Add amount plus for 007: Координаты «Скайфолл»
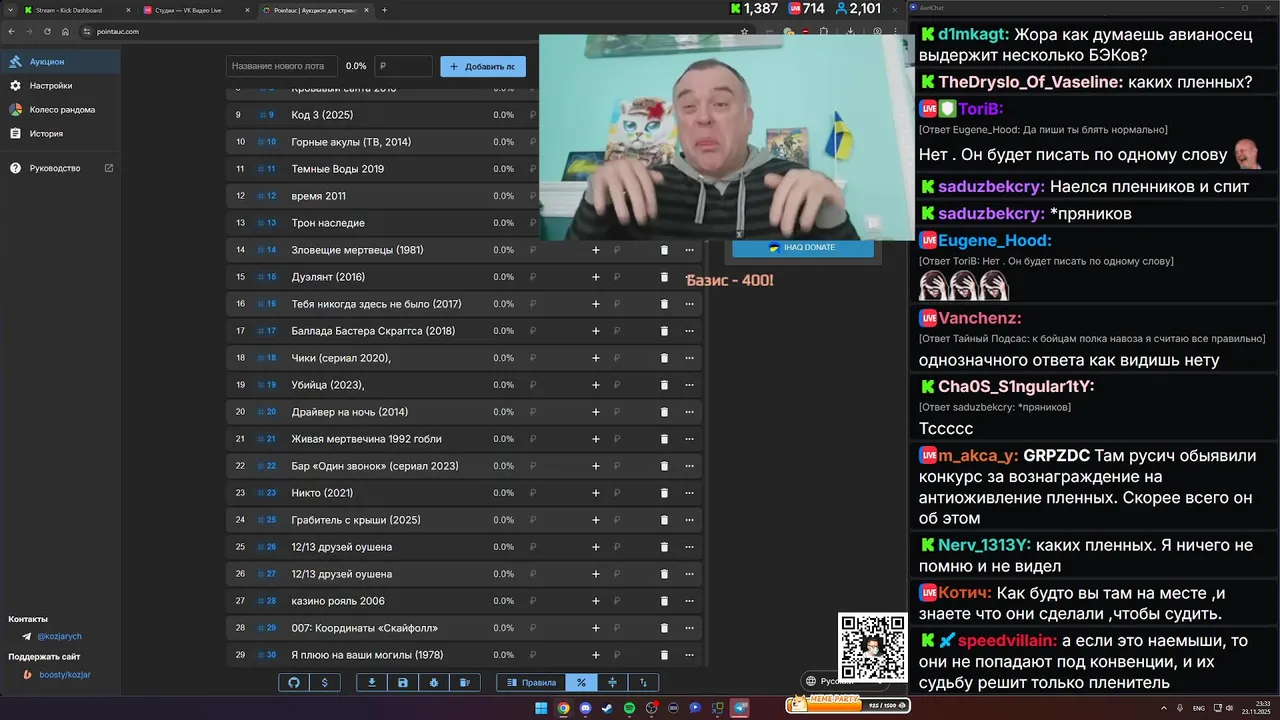 coord(596,628)
